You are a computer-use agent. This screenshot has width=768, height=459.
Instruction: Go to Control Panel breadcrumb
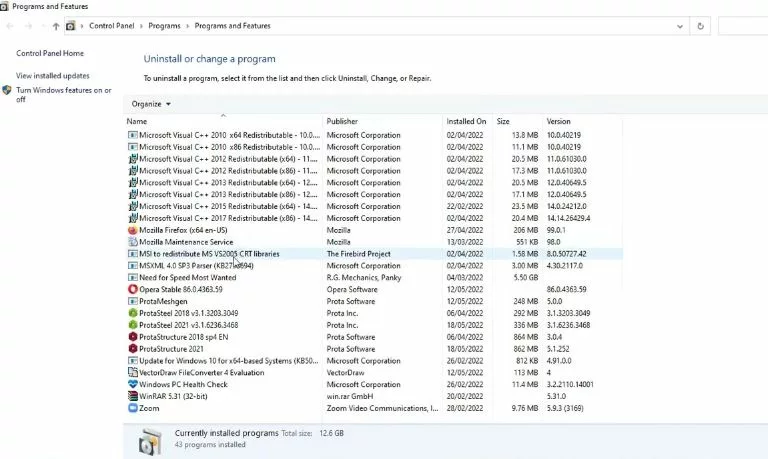coord(112,26)
